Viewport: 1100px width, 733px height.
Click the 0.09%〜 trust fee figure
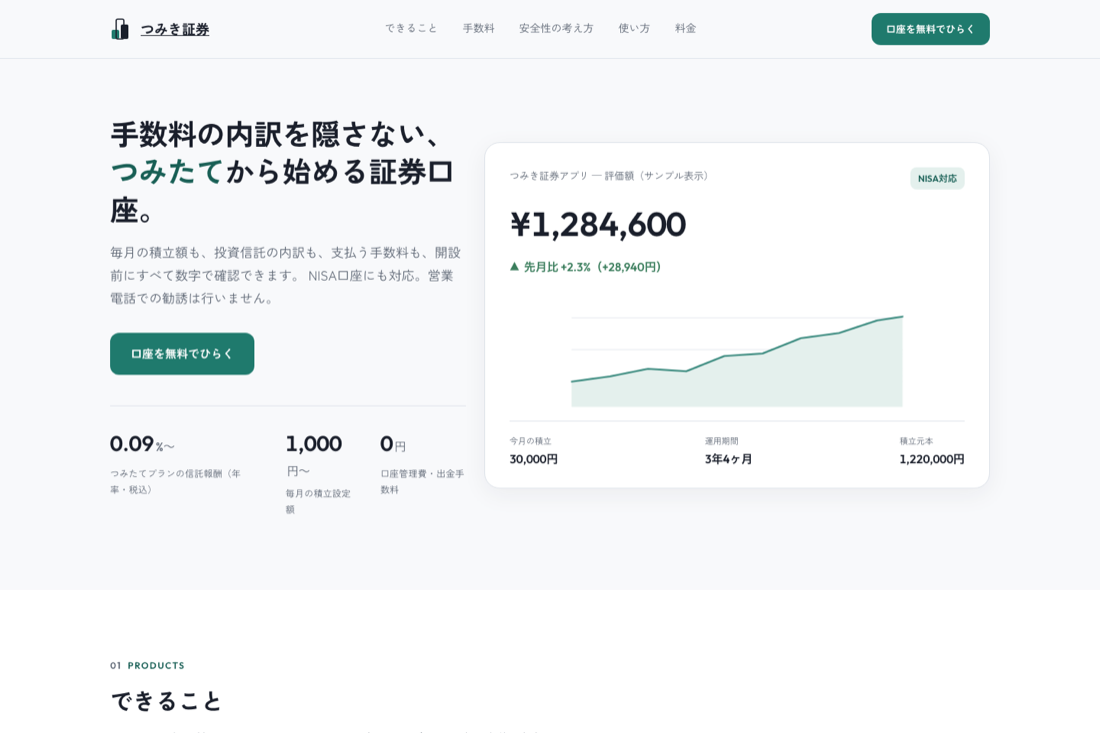coord(142,444)
